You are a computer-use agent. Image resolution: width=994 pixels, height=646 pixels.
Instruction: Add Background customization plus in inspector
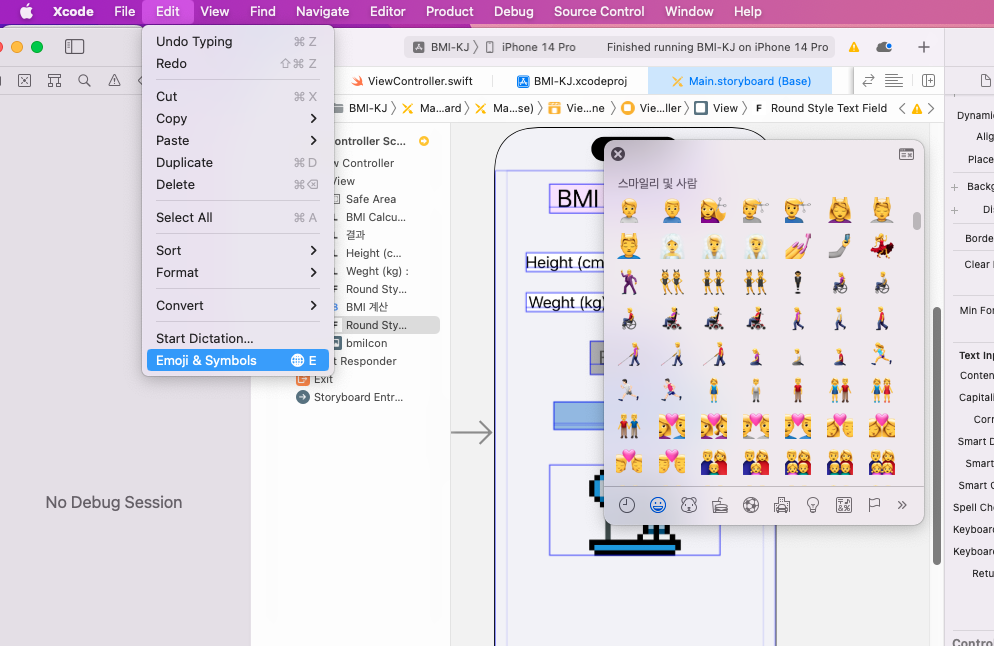954,187
